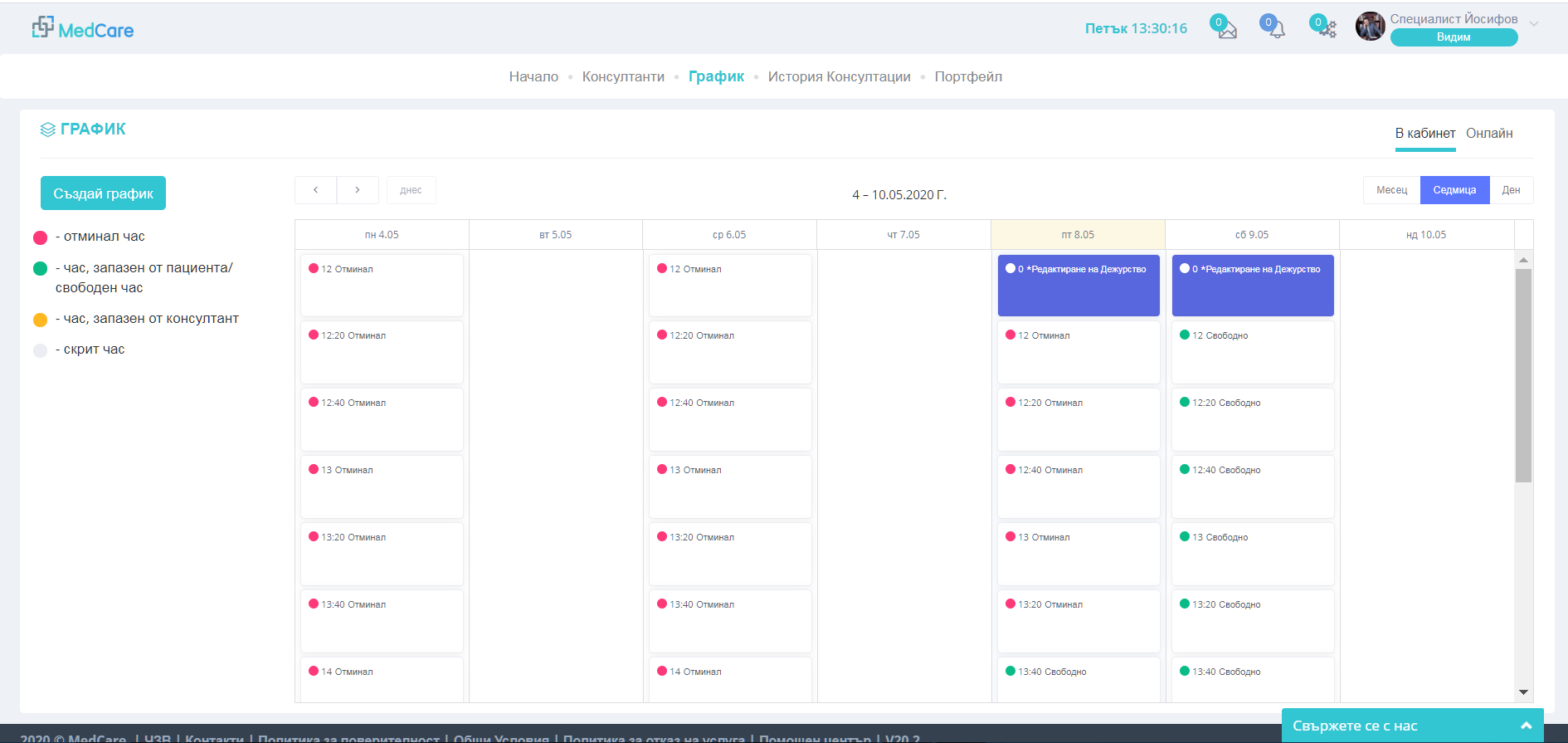Viewport: 1568px width, 743px height.
Task: Click the layers icon beside ГРАФИК
Action: pyautogui.click(x=48, y=130)
